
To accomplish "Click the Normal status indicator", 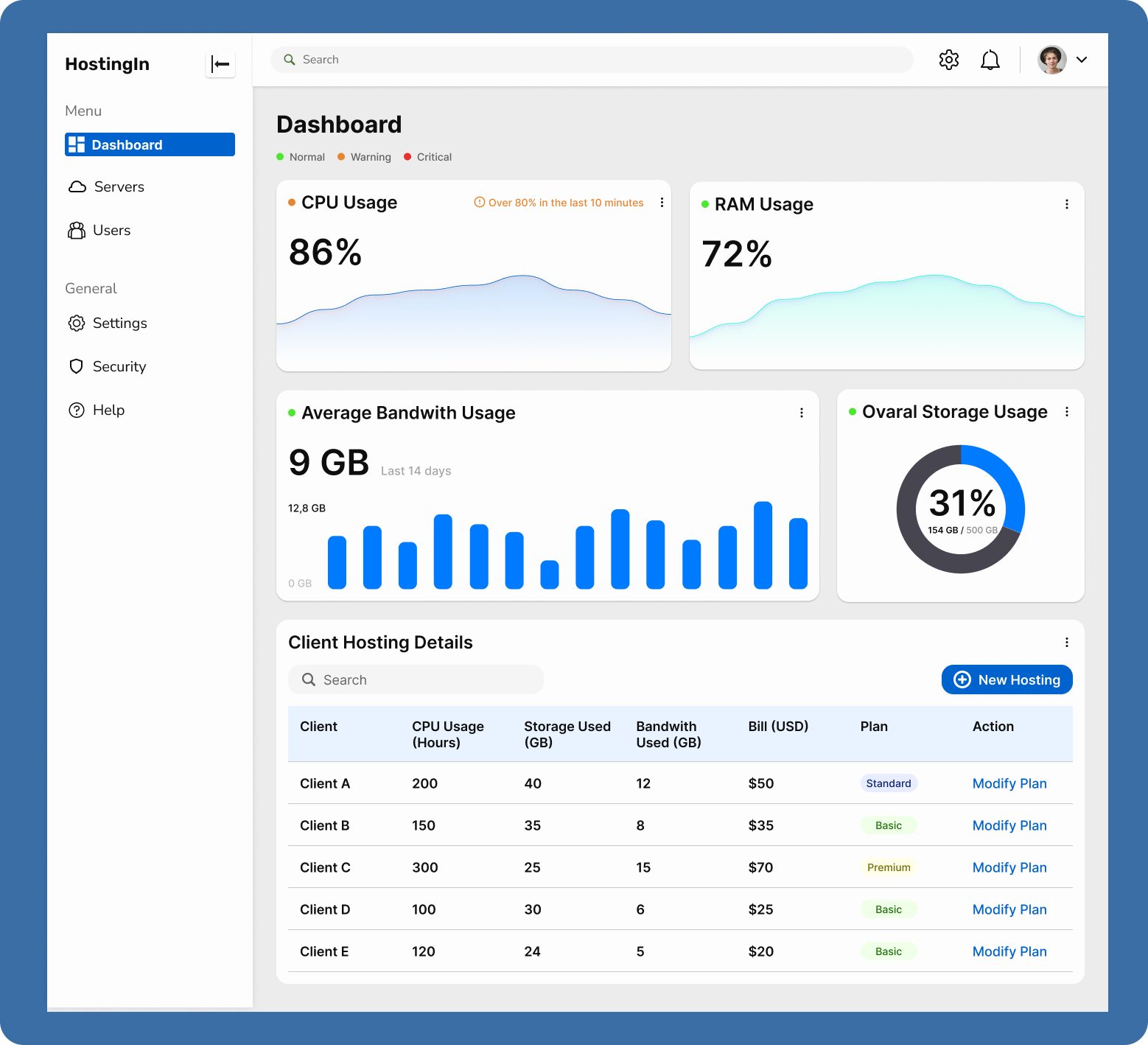I will [x=301, y=156].
